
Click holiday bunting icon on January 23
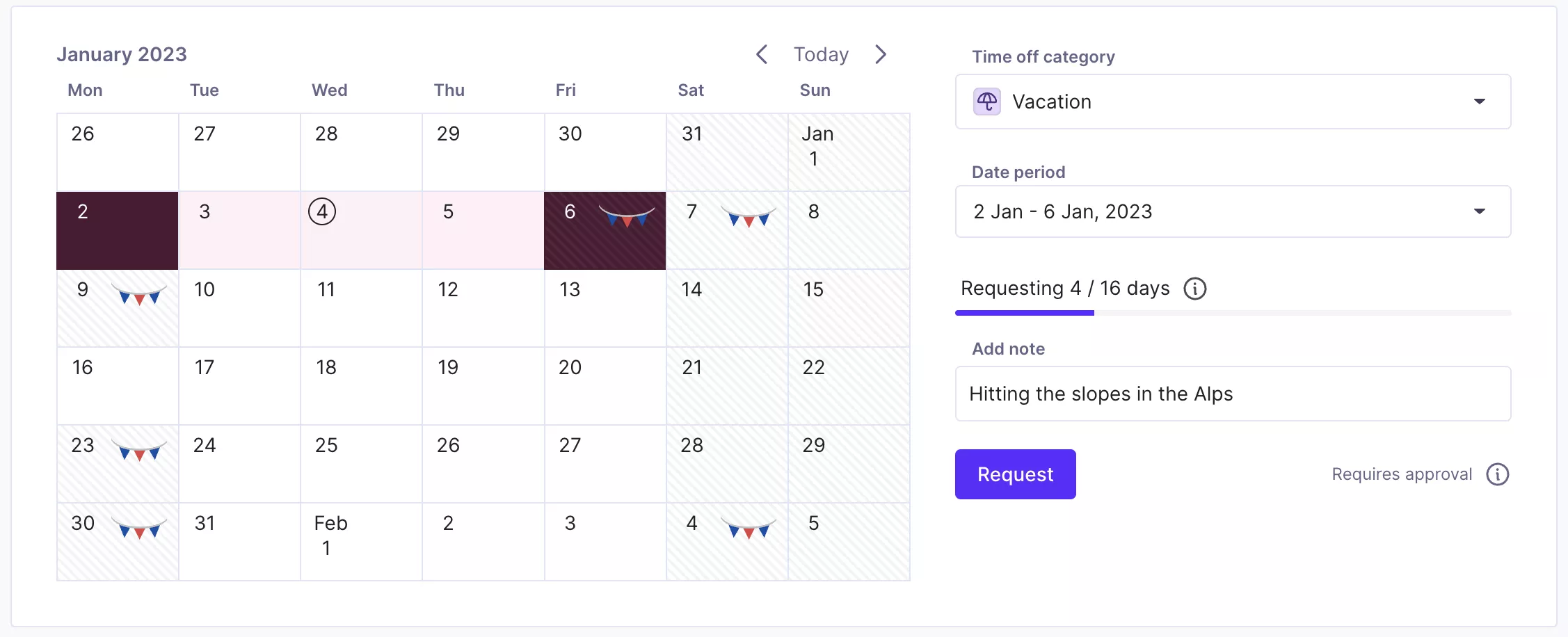coord(139,451)
